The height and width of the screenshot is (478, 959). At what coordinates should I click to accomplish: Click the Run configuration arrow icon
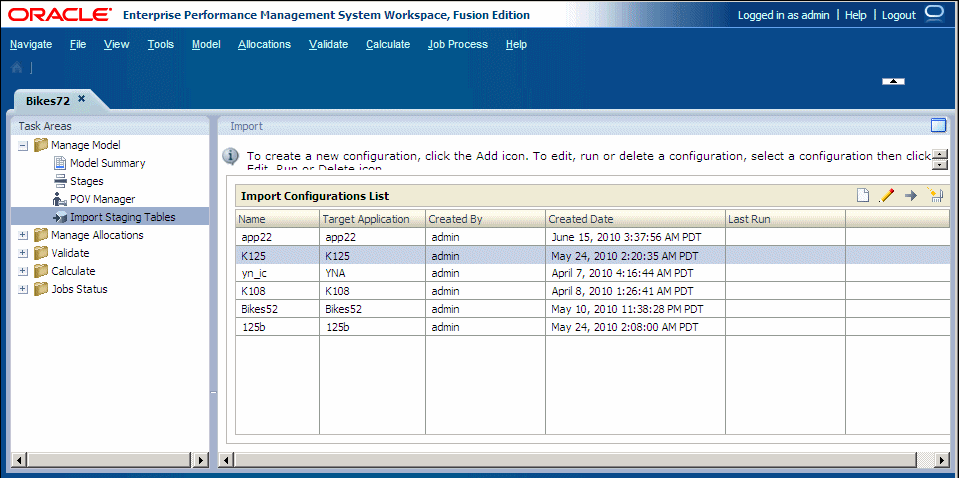tap(911, 196)
